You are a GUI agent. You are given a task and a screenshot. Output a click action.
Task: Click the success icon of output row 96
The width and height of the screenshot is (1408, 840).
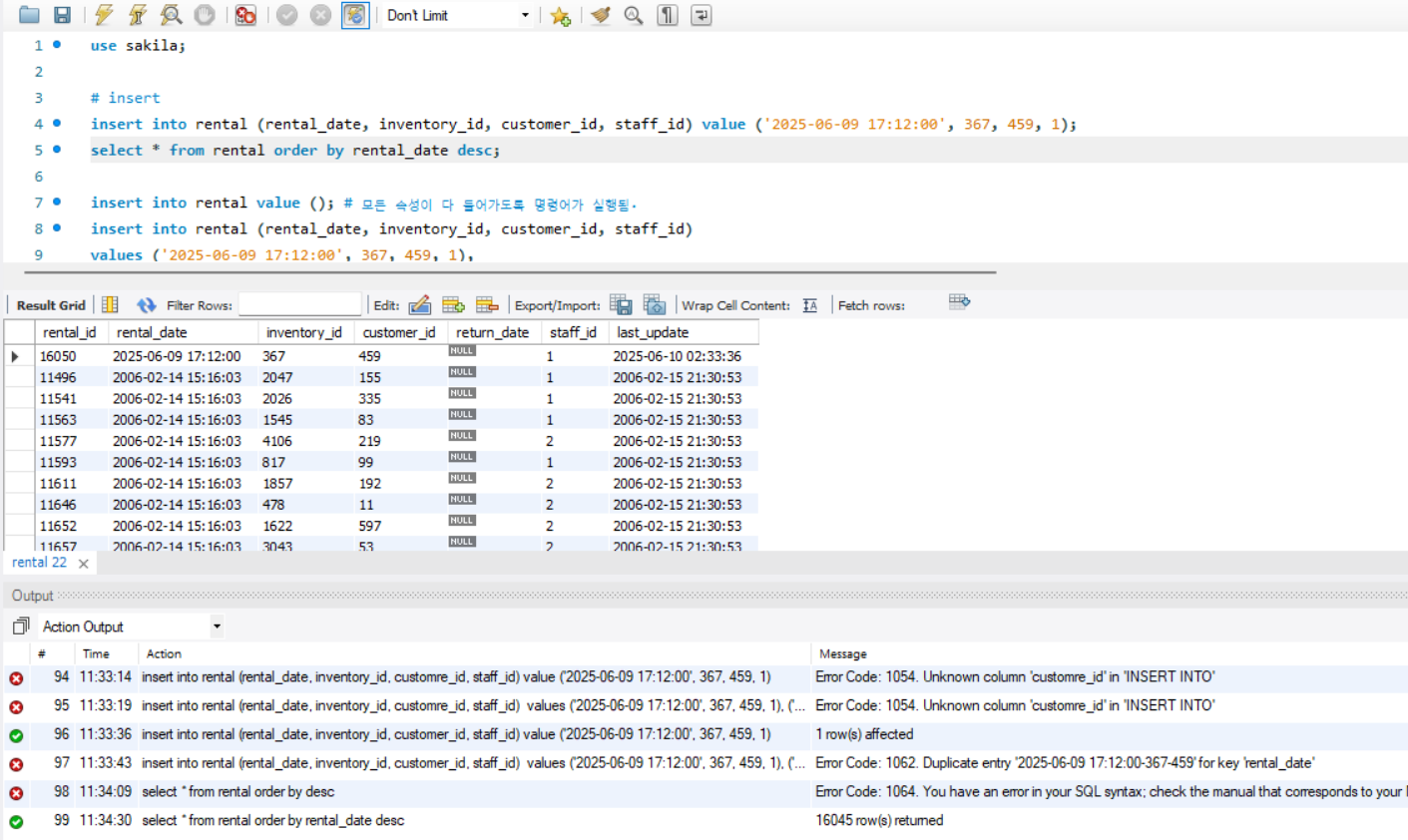coord(16,735)
